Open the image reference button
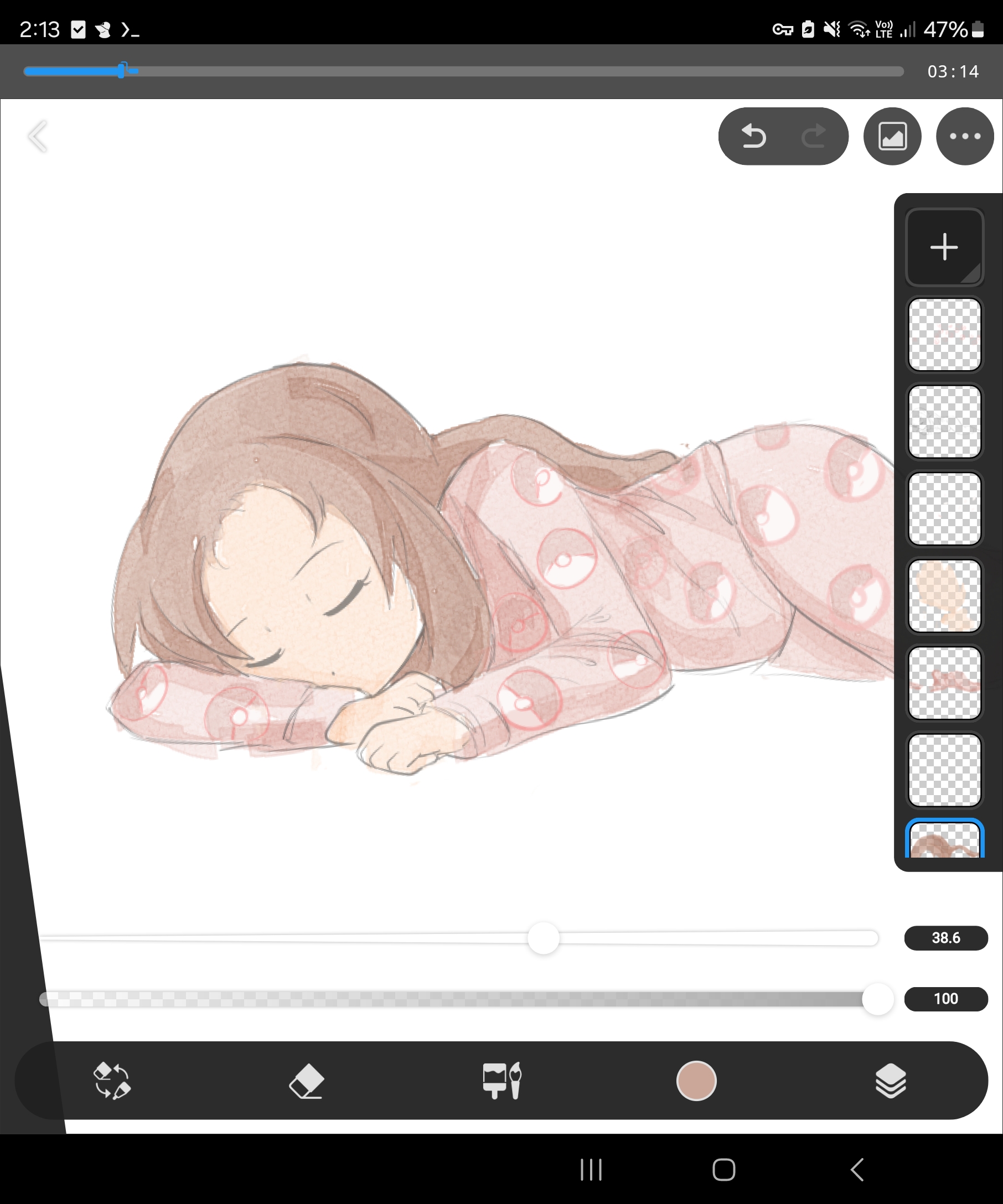The height and width of the screenshot is (1204, 1003). 892,137
